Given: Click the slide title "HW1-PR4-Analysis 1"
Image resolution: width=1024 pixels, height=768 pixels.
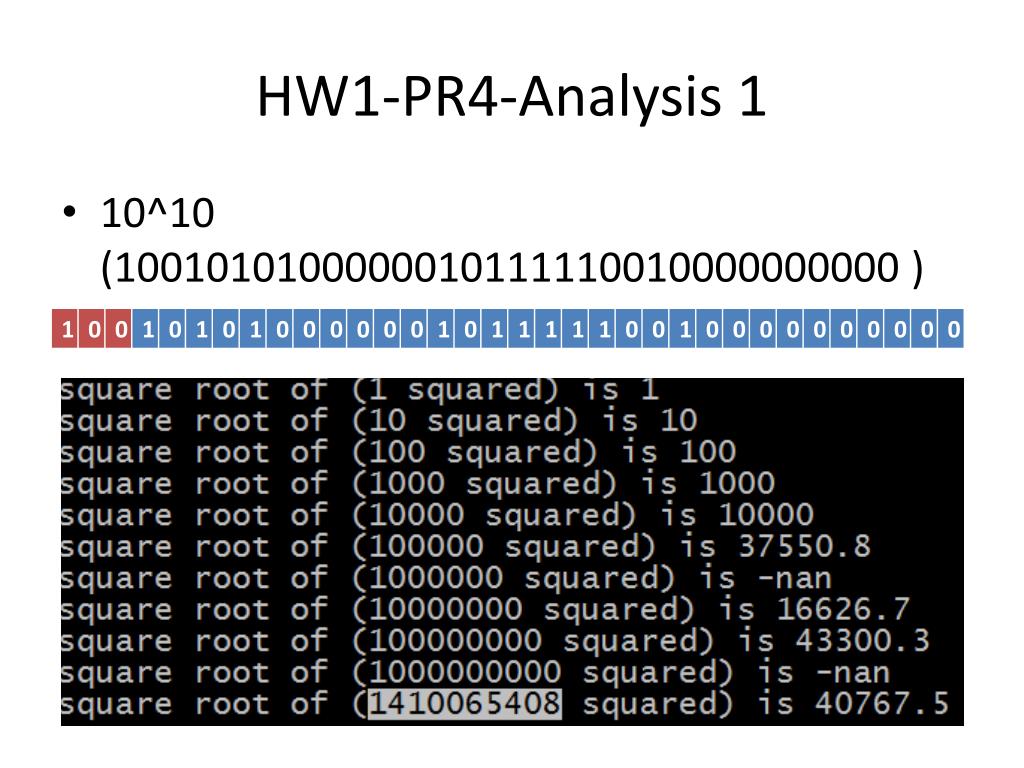Looking at the screenshot, I should pyautogui.click(x=511, y=97).
